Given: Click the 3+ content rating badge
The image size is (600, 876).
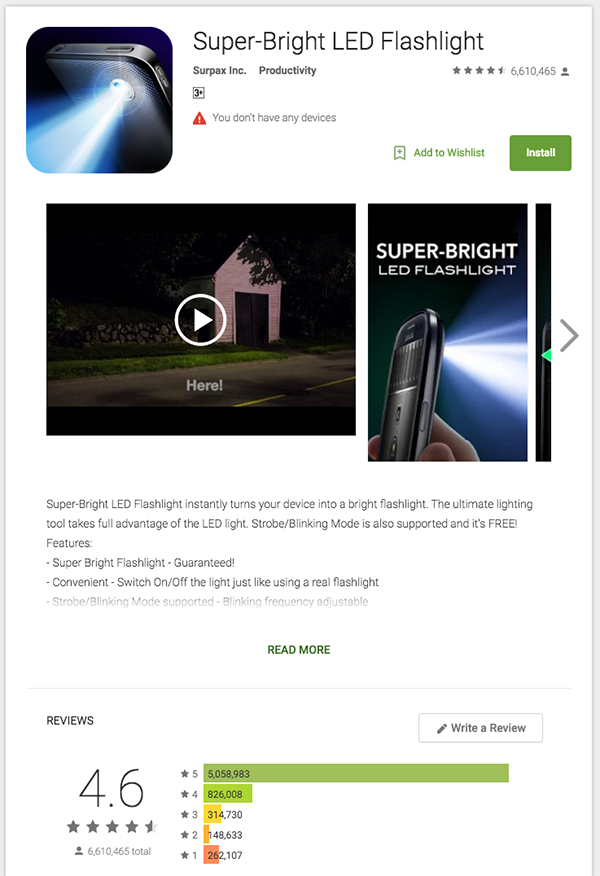Looking at the screenshot, I should click(x=198, y=93).
